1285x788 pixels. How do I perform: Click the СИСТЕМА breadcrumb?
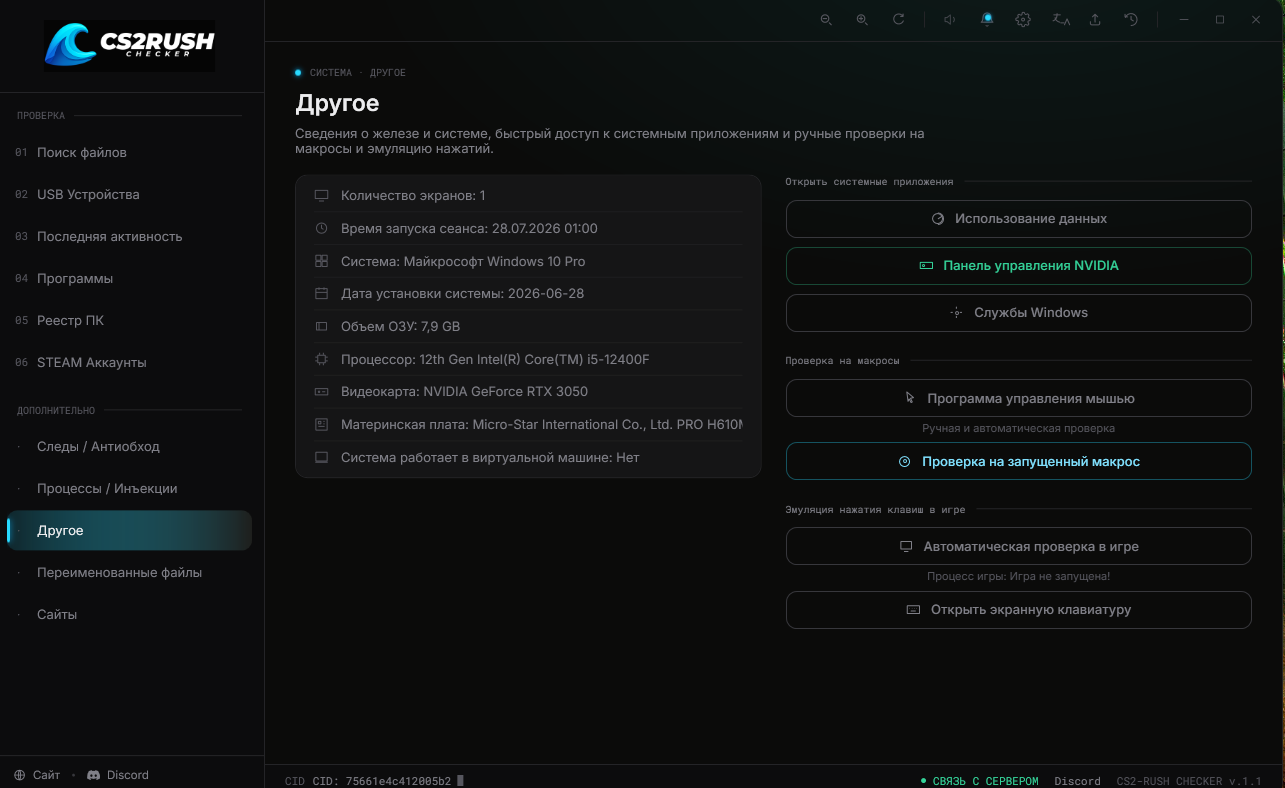pos(330,73)
